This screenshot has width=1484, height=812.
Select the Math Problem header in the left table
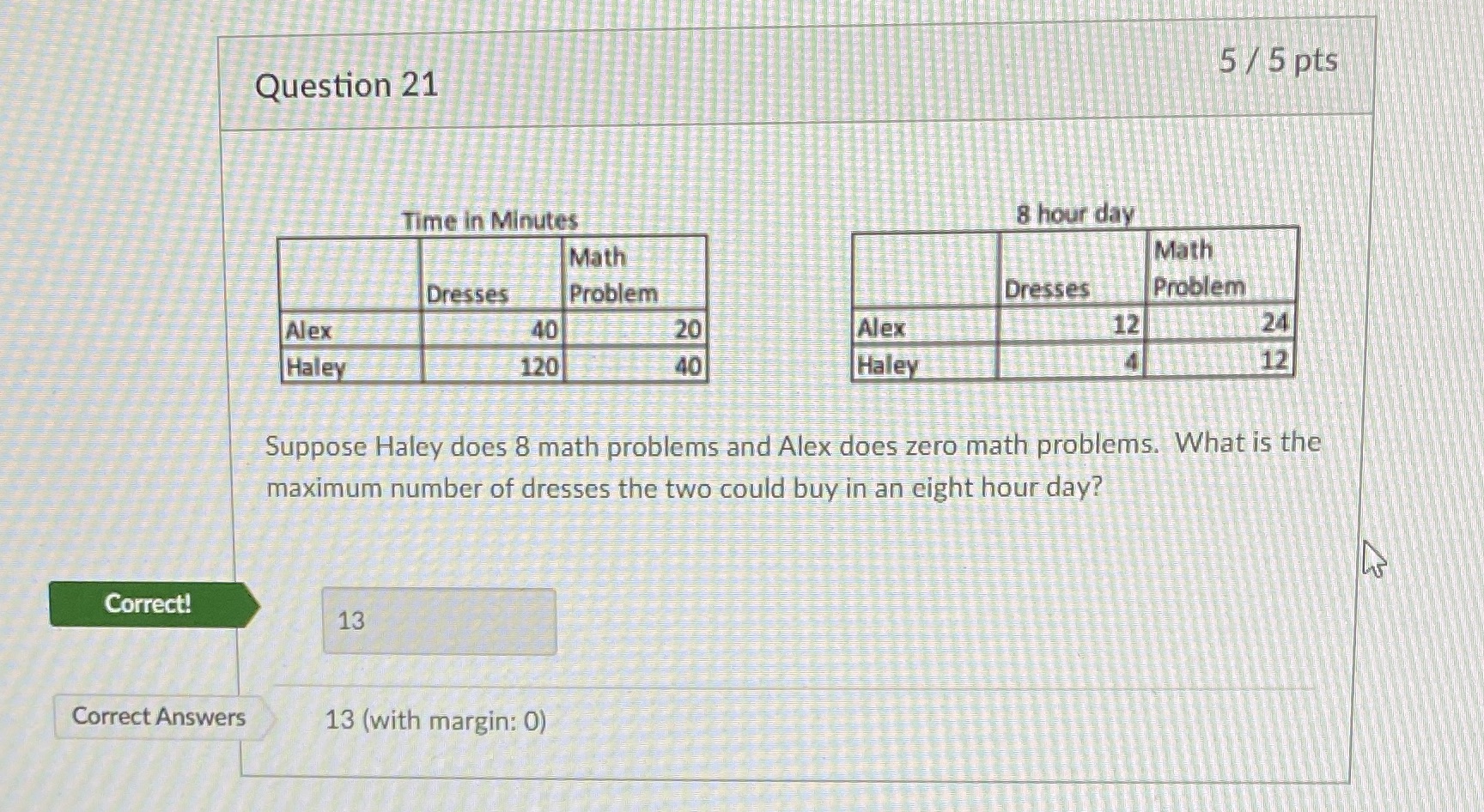pyautogui.click(x=612, y=273)
